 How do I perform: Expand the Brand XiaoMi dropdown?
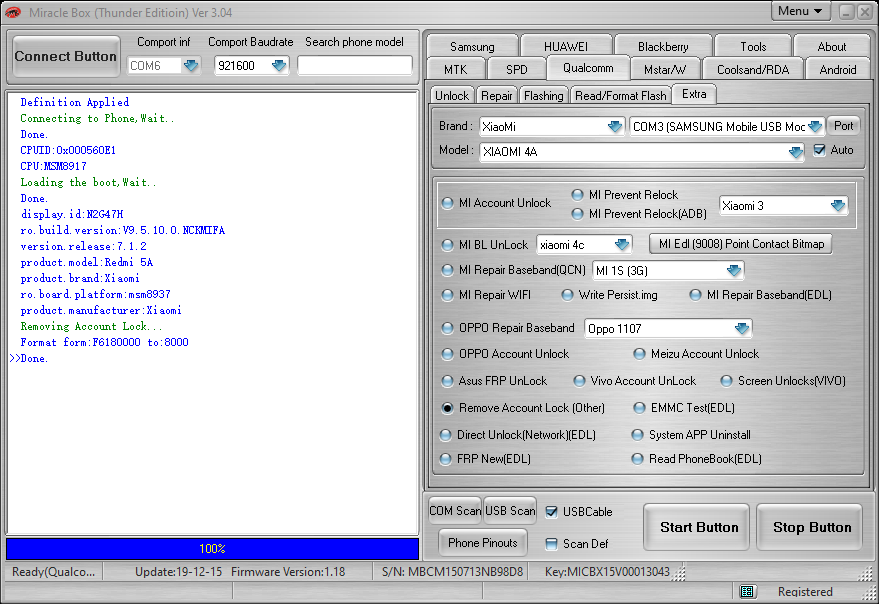(615, 127)
